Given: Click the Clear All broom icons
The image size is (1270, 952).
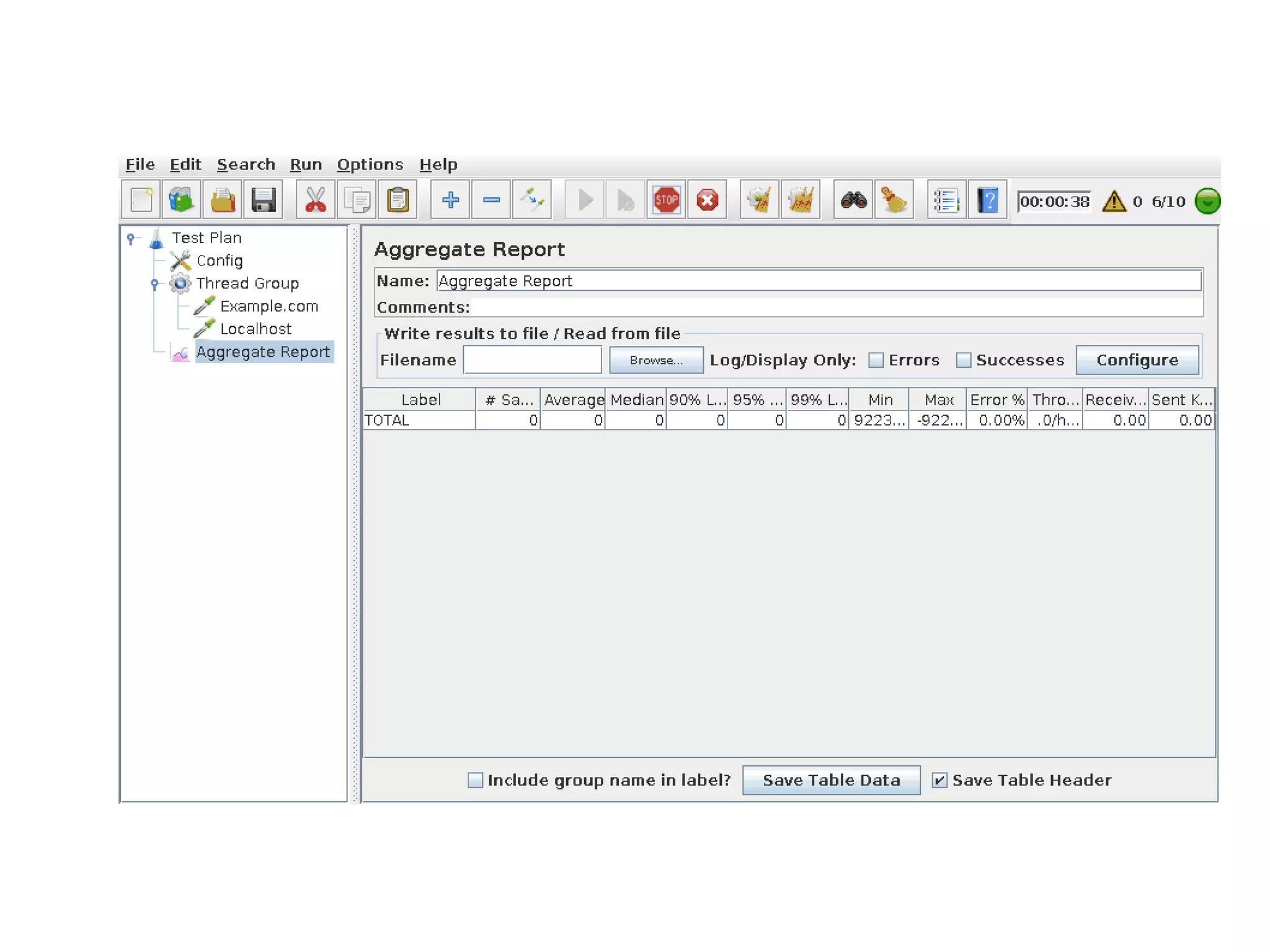Looking at the screenshot, I should click(x=801, y=200).
